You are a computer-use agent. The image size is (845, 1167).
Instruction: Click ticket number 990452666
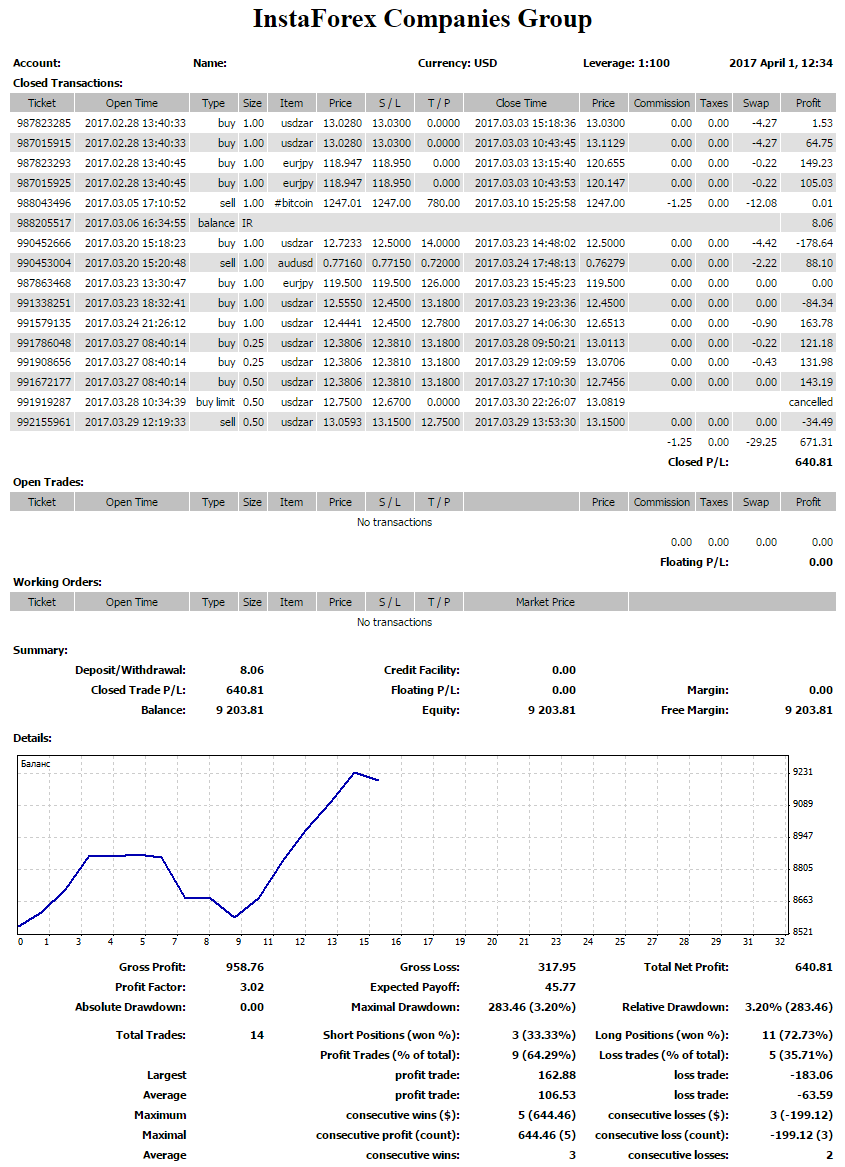[x=44, y=243]
